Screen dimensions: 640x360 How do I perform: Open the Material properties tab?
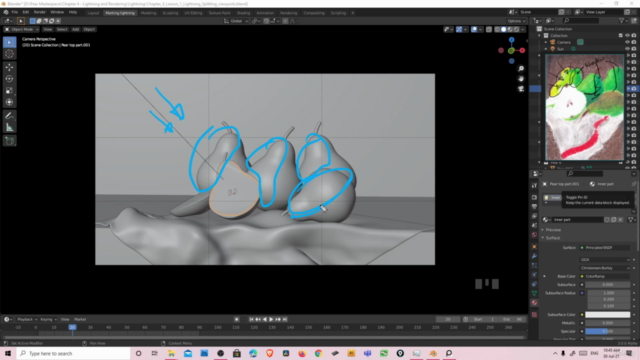point(534,303)
